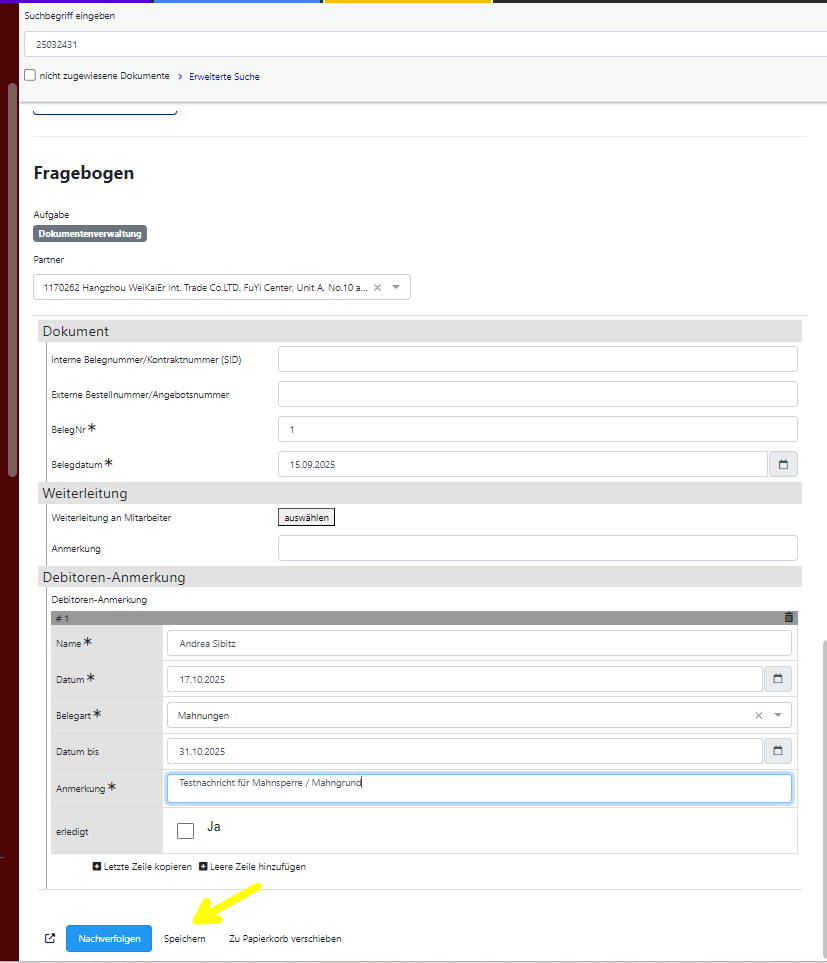Clear the Partner selection with X
Image resolution: width=827 pixels, height=963 pixels.
(377, 288)
